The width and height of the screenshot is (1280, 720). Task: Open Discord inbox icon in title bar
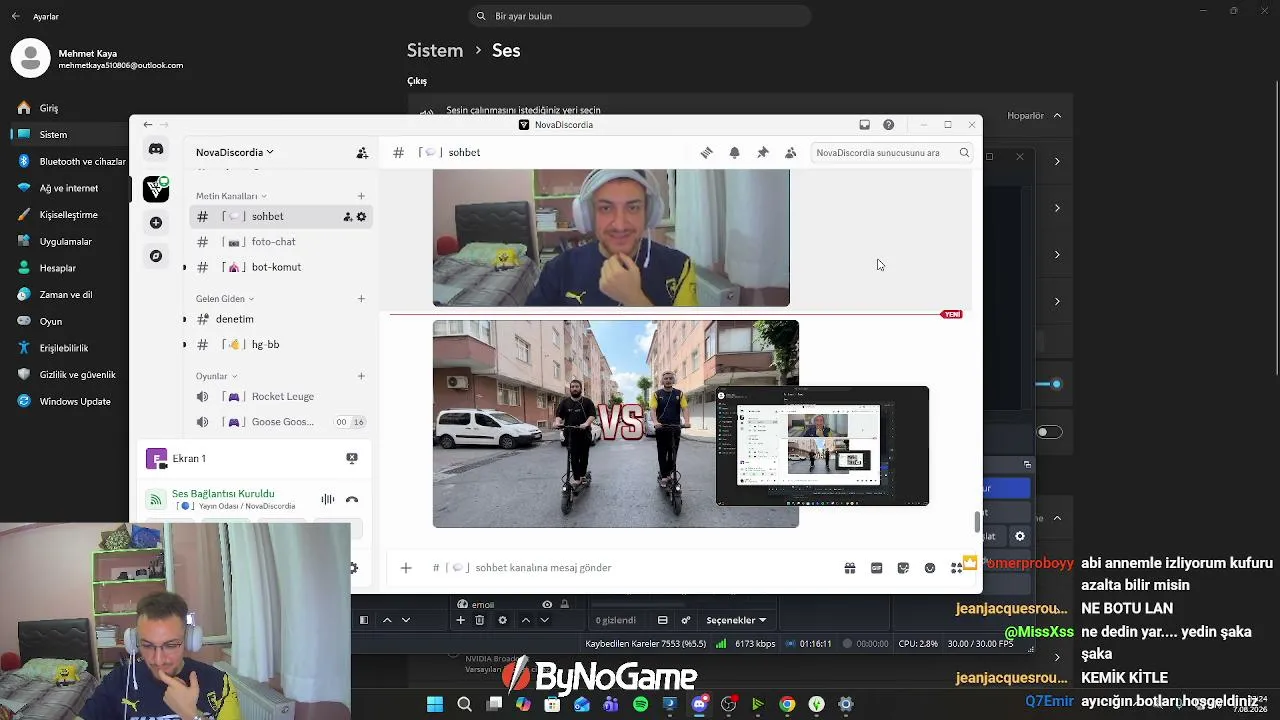[x=864, y=125]
